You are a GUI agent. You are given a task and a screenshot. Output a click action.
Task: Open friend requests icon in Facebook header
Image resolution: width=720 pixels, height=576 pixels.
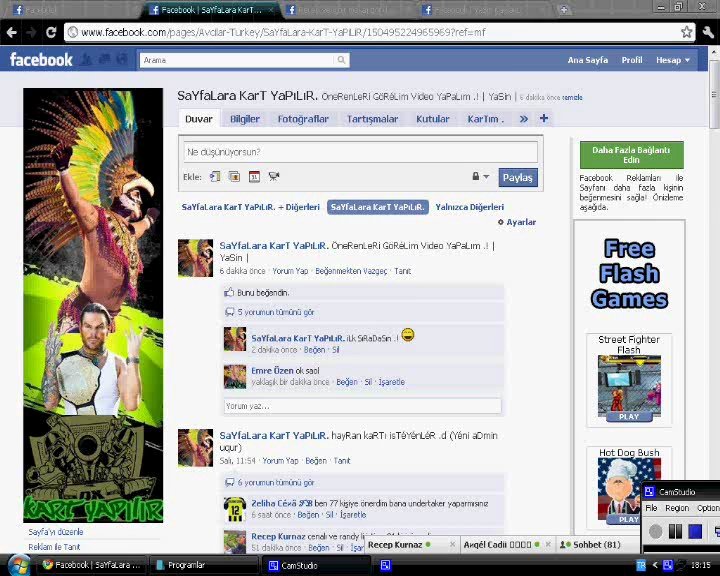pos(86,59)
